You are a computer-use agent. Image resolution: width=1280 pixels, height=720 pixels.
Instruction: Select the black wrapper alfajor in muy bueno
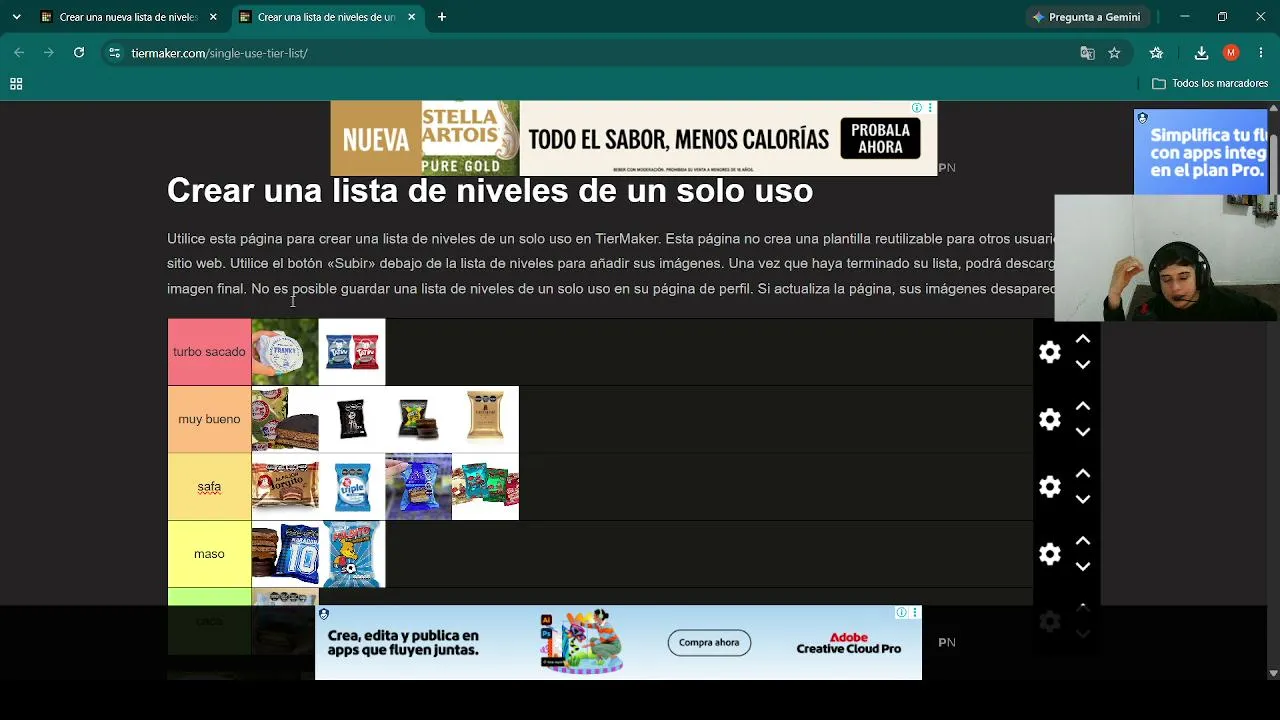click(352, 419)
